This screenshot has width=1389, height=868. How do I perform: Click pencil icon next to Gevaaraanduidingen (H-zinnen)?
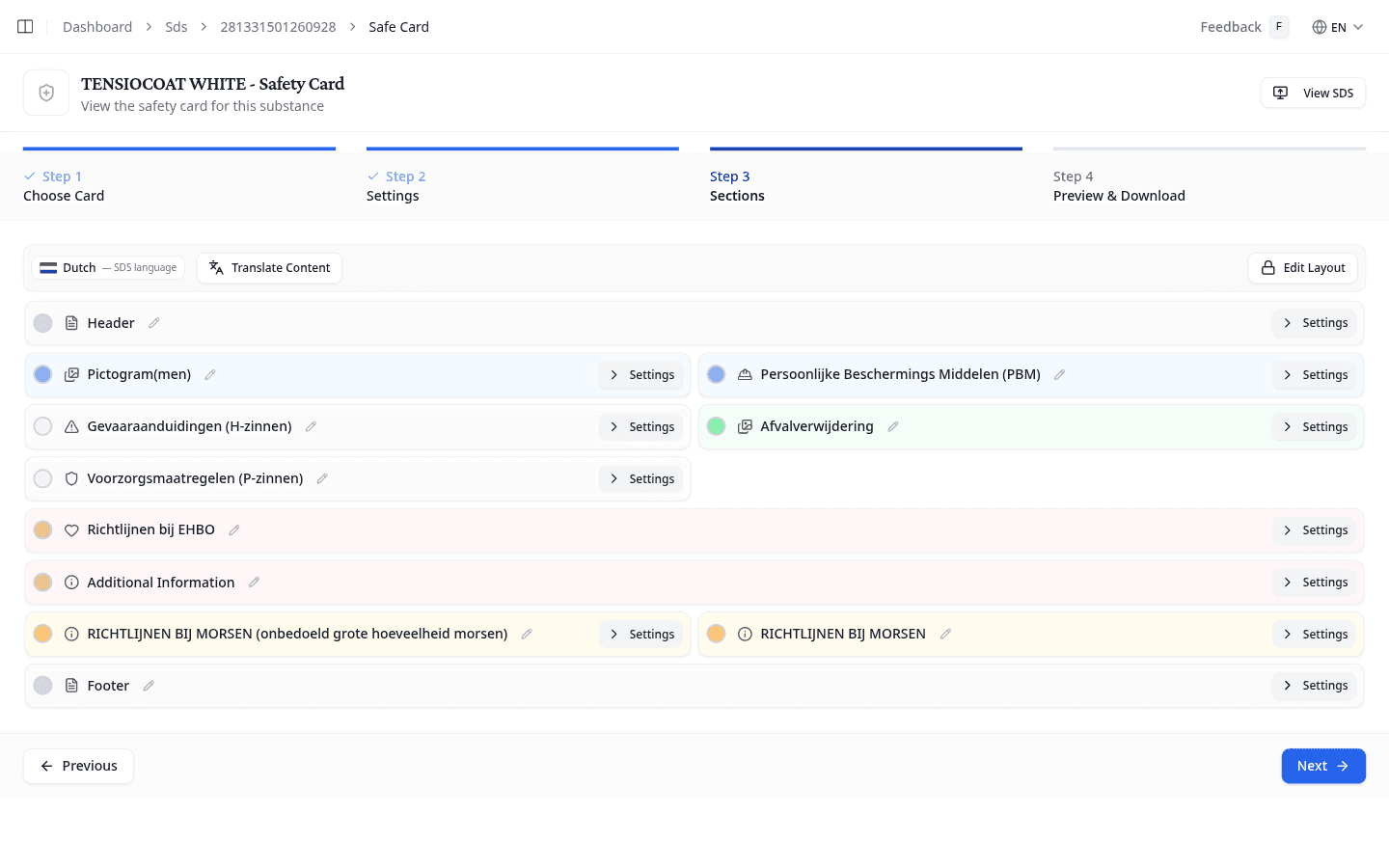pos(311,426)
